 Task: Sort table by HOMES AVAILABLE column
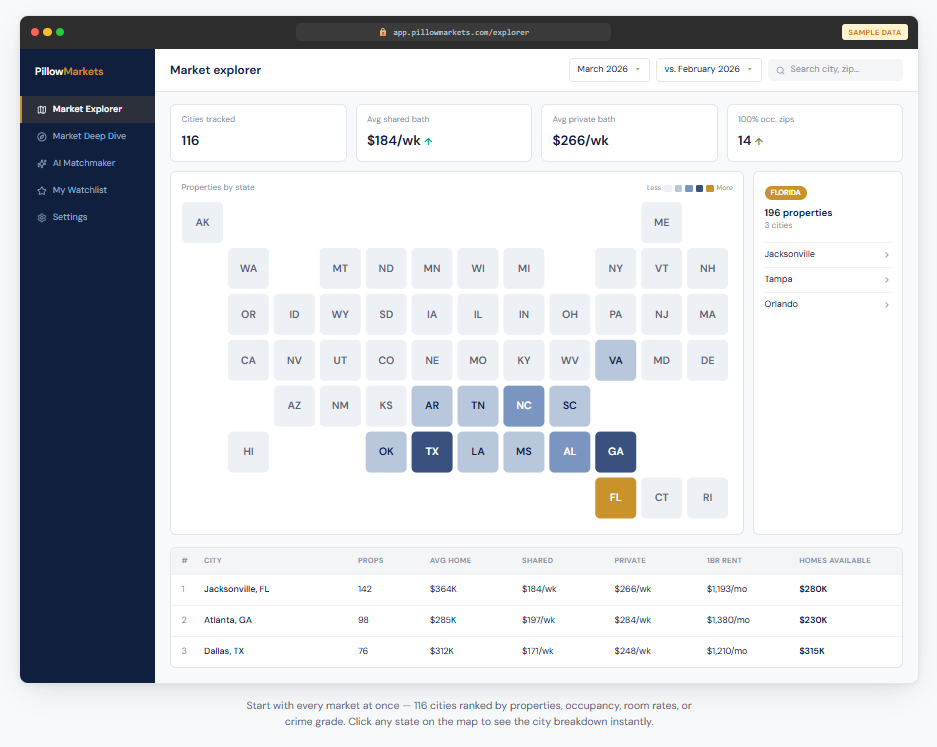click(x=835, y=561)
